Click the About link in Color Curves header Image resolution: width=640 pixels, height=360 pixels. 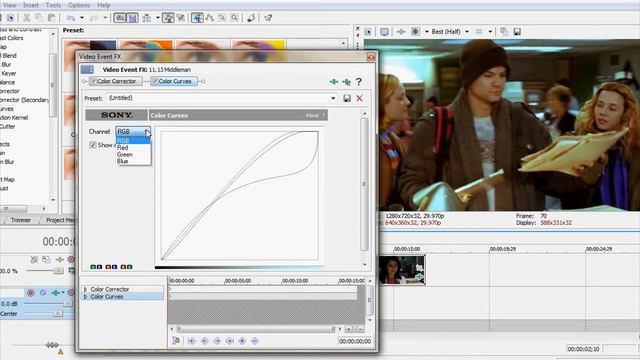point(312,116)
